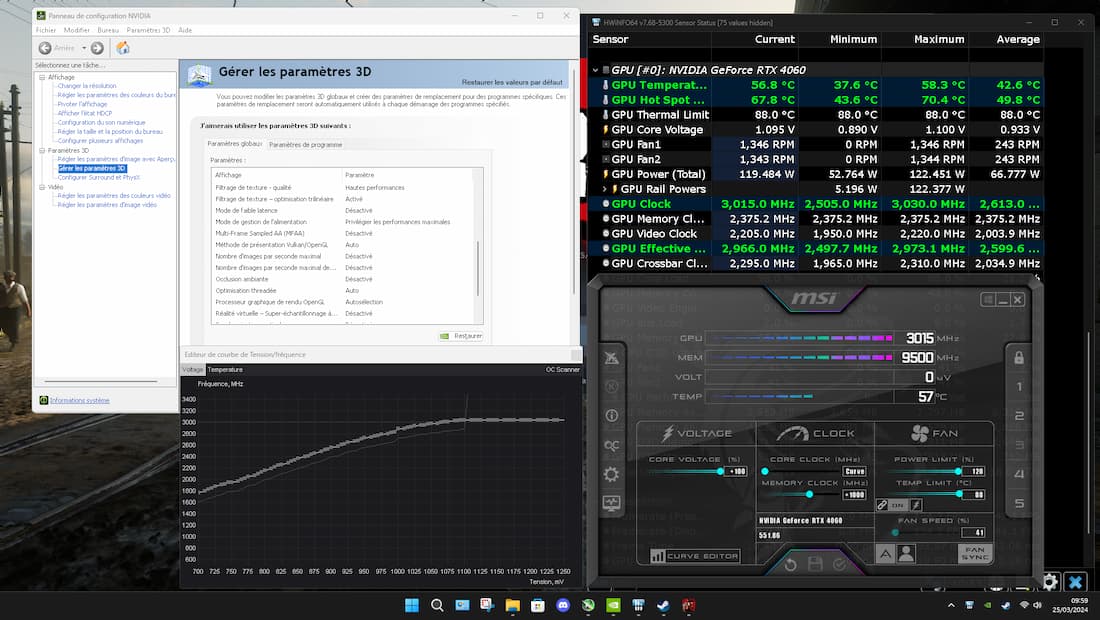1100x620 pixels.
Task: Switch curve editor to Temperature tab
Action: (x=225, y=370)
